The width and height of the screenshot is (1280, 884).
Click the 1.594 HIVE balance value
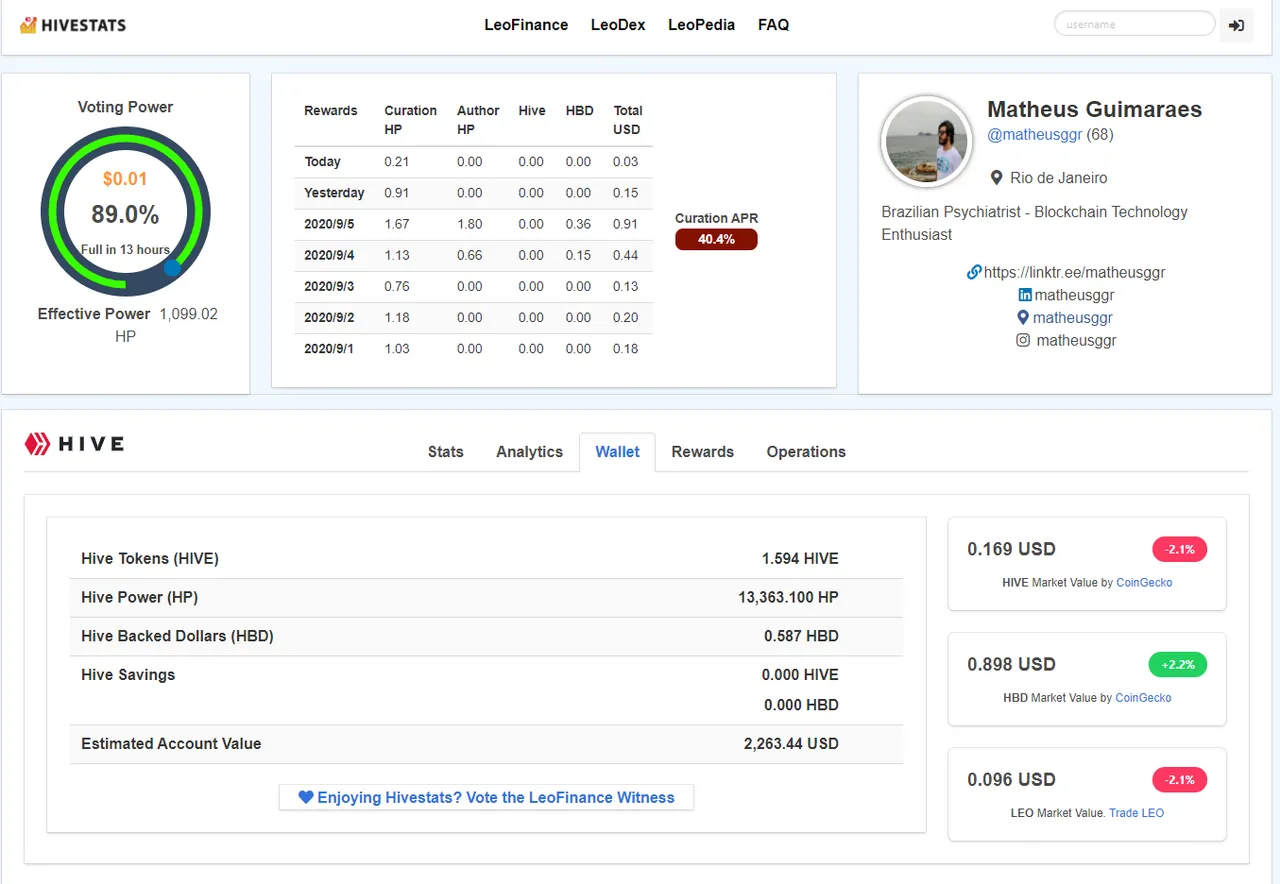pos(800,558)
